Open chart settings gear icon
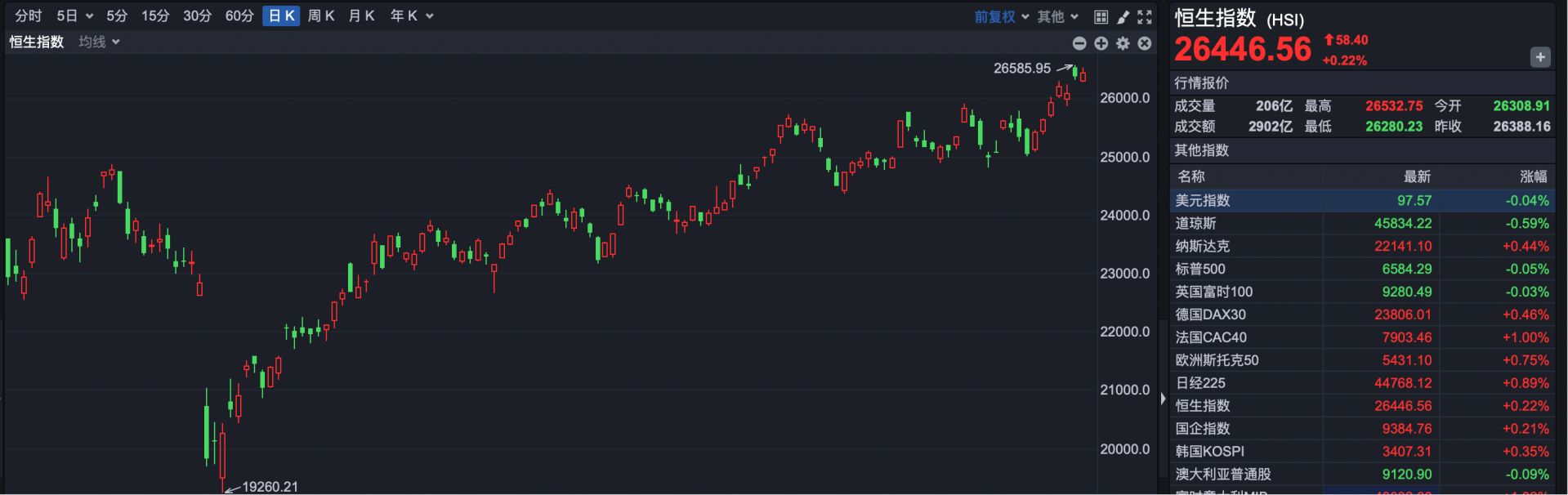The width and height of the screenshot is (1568, 495). click(1123, 43)
